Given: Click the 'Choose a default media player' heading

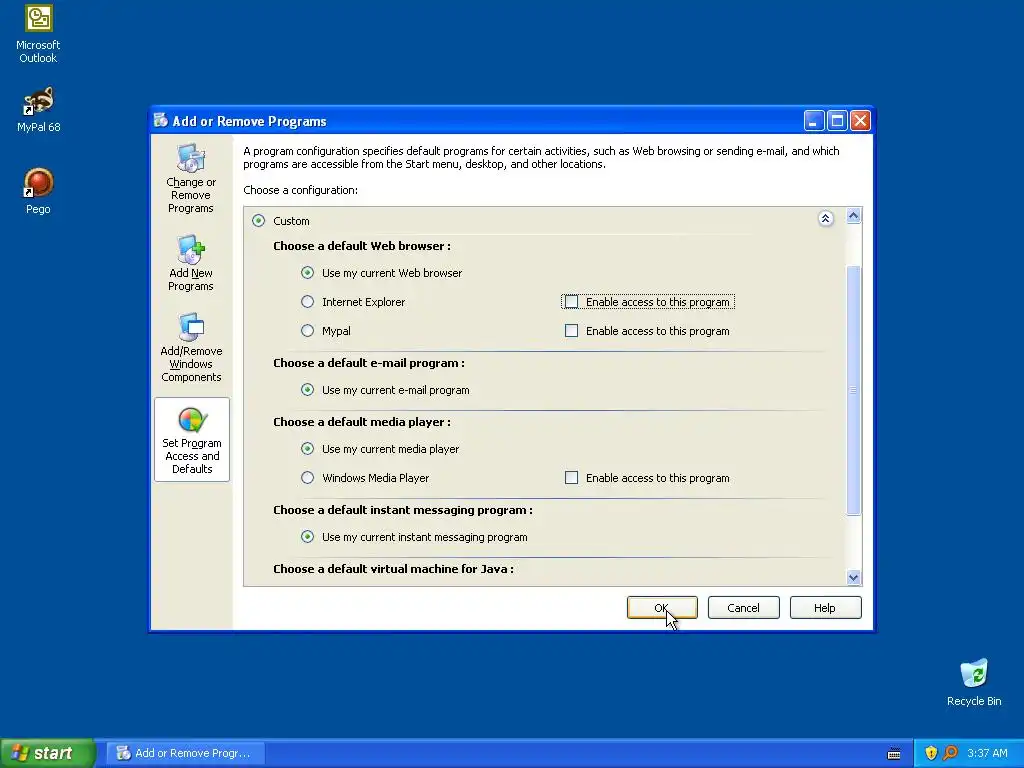Looking at the screenshot, I should (x=362, y=422).
